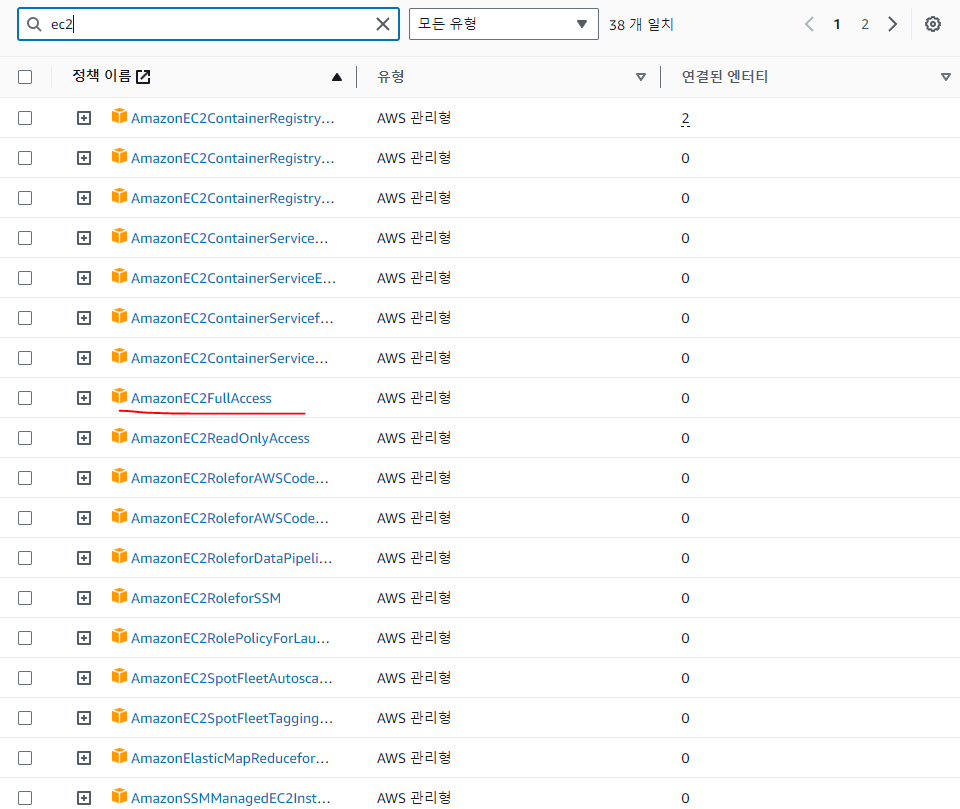Click the 38 개 일치 match count
This screenshot has height=809, width=960.
pos(641,24)
